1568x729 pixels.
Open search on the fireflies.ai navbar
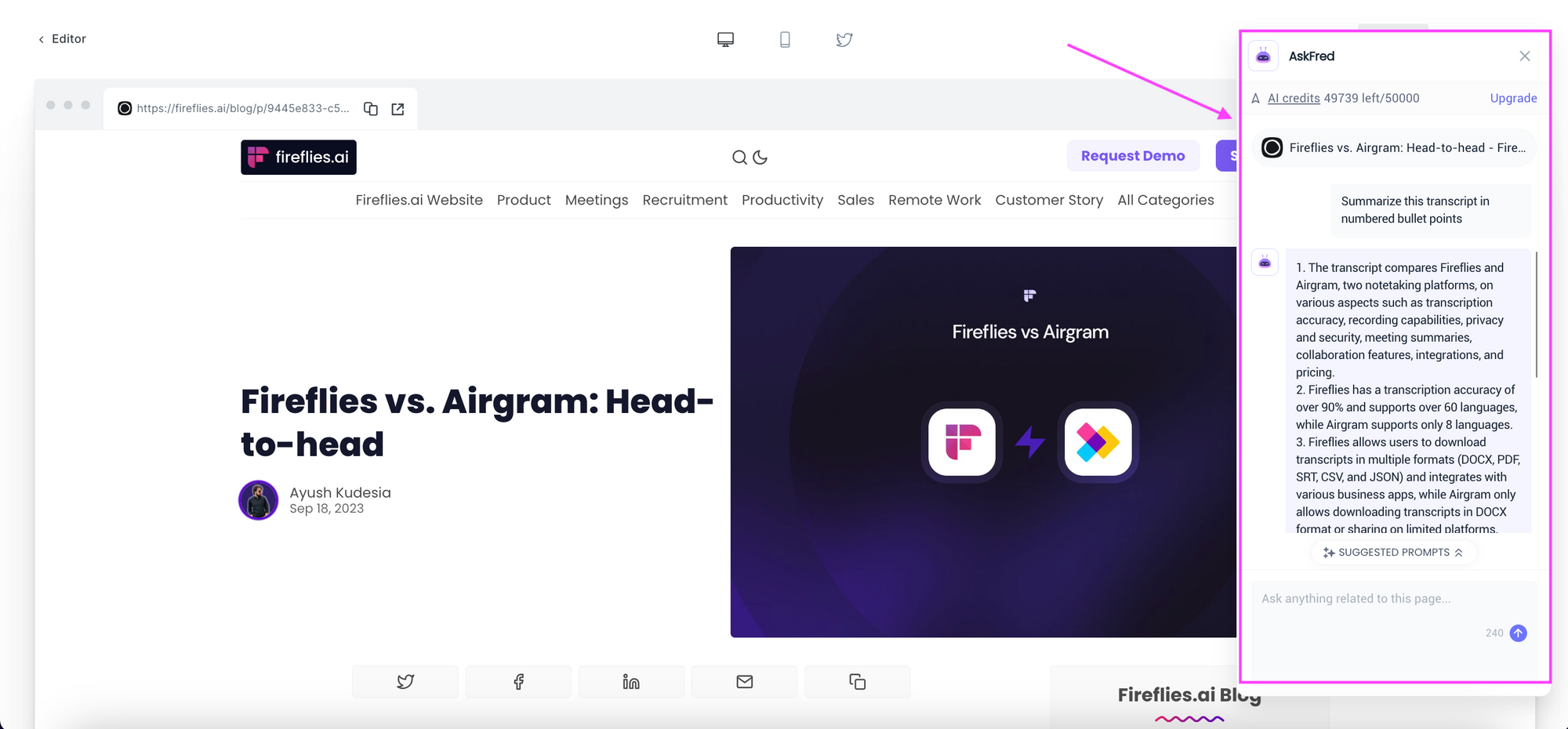coord(739,158)
